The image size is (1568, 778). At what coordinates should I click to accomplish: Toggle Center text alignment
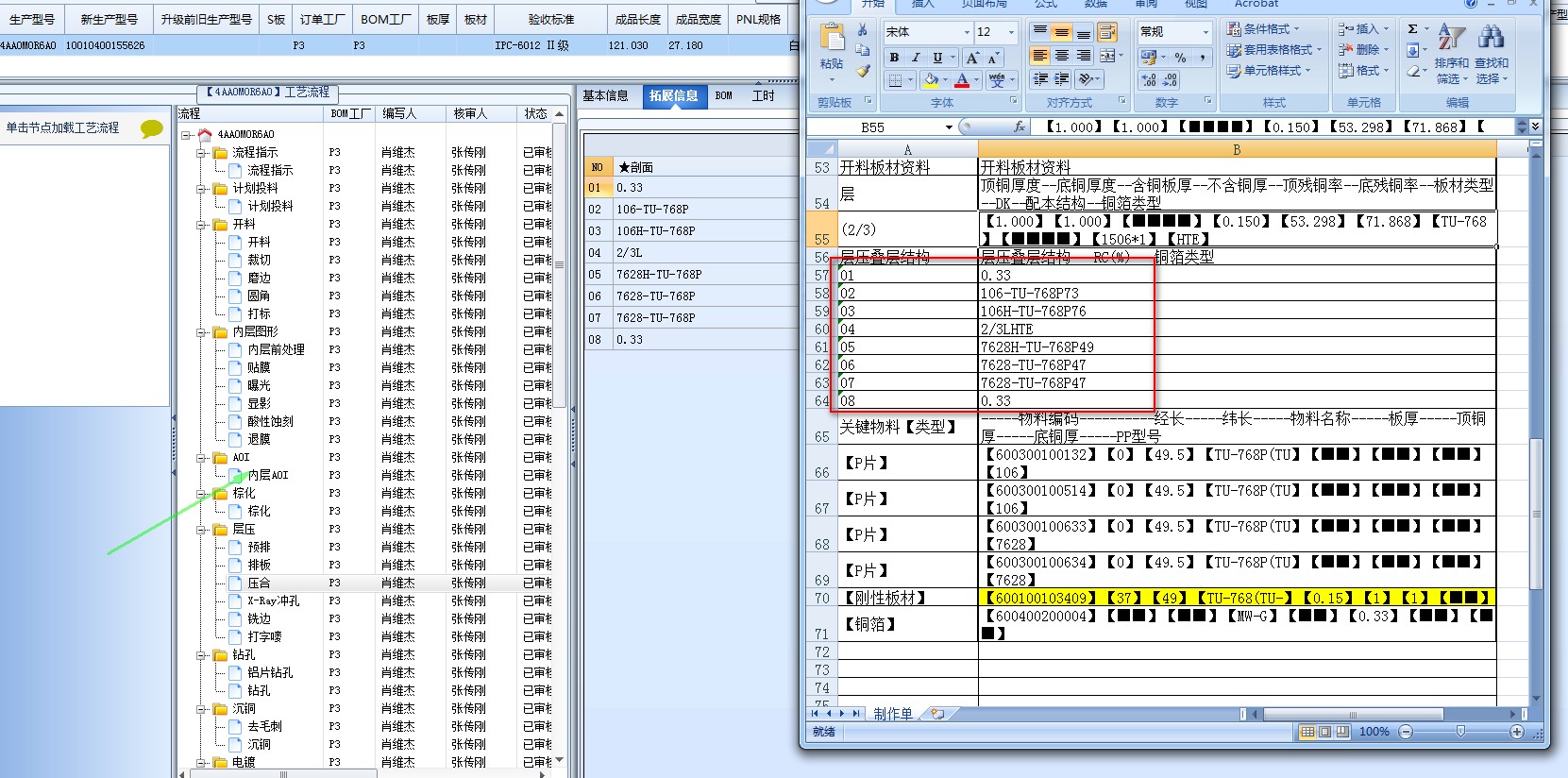(1062, 56)
